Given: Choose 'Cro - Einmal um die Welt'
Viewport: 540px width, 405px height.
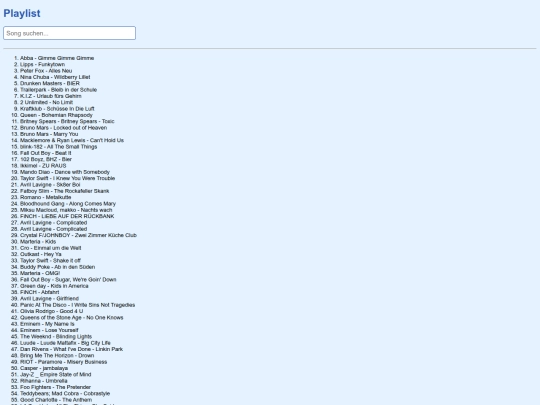Looking at the screenshot, I should point(51,248).
